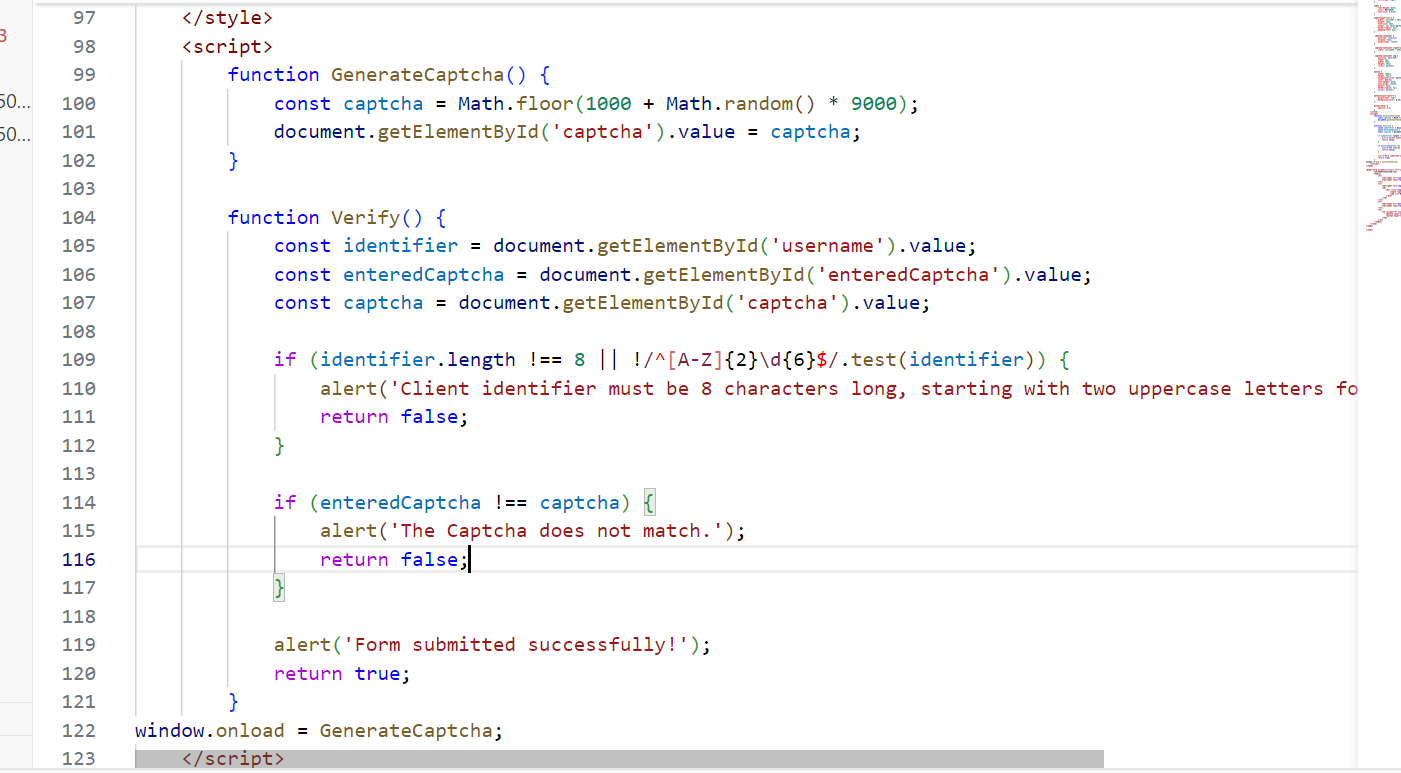Click line number 119 in gutter
This screenshot has width=1401, height=773.
pos(79,645)
